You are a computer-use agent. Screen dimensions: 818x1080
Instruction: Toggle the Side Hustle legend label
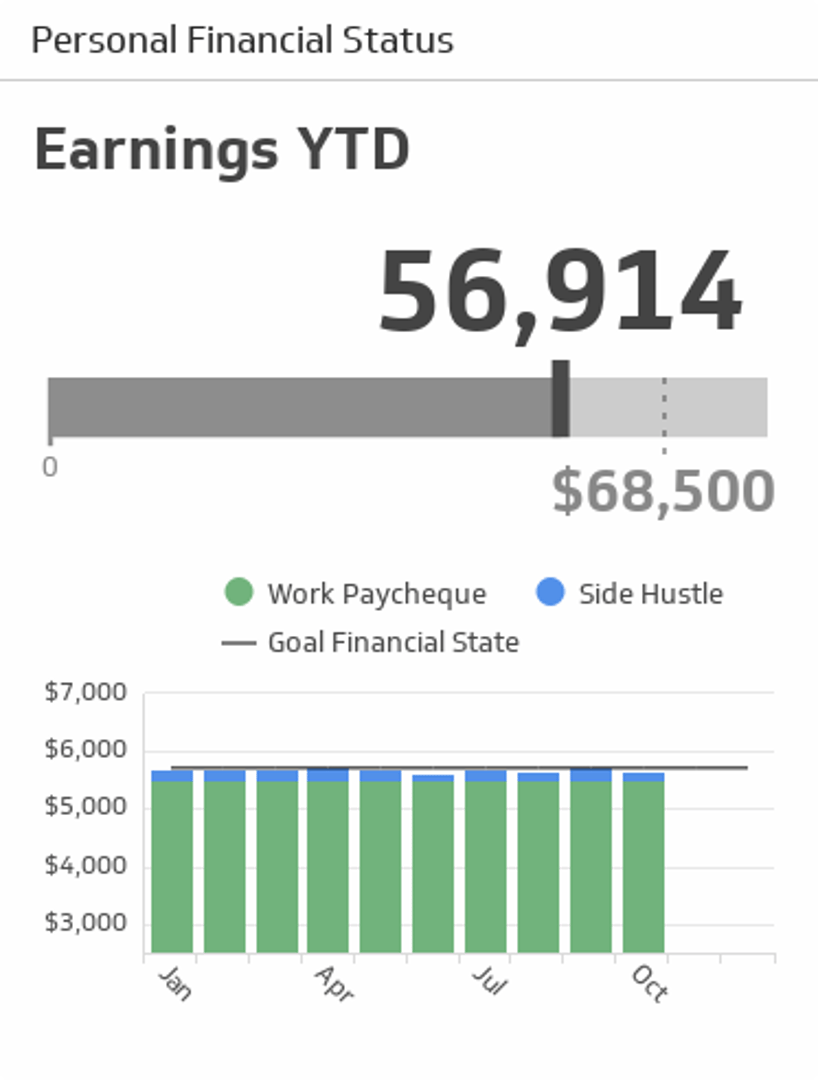(651, 594)
